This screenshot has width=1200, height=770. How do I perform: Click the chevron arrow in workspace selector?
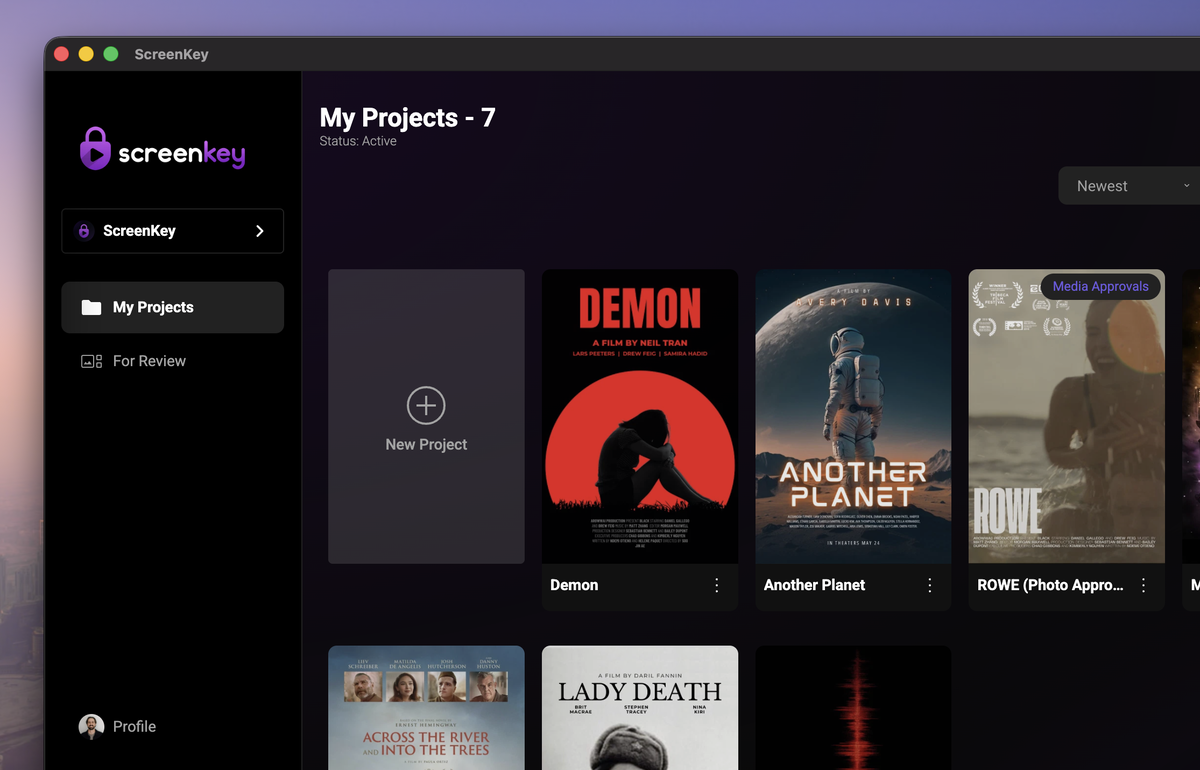(x=260, y=231)
